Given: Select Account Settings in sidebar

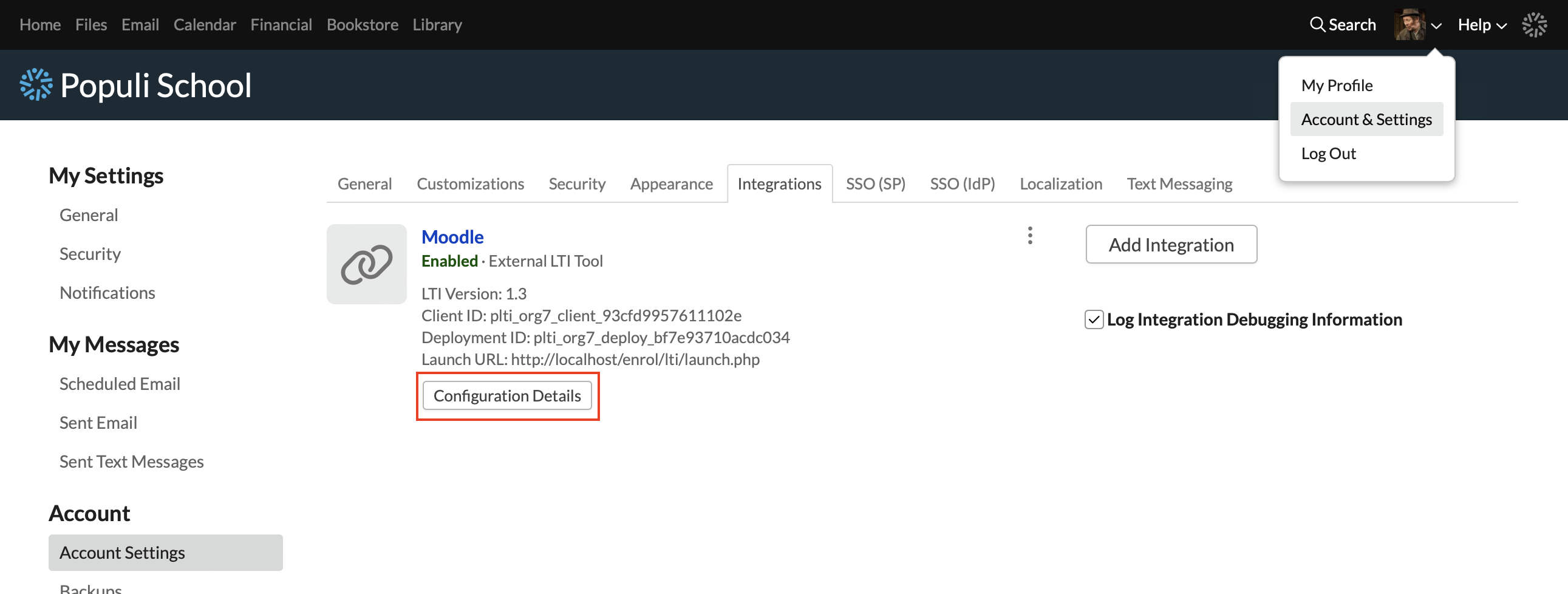Looking at the screenshot, I should [166, 553].
